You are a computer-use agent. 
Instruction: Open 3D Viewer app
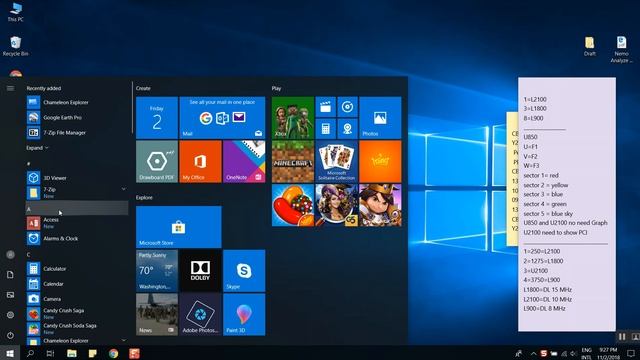(x=77, y=178)
